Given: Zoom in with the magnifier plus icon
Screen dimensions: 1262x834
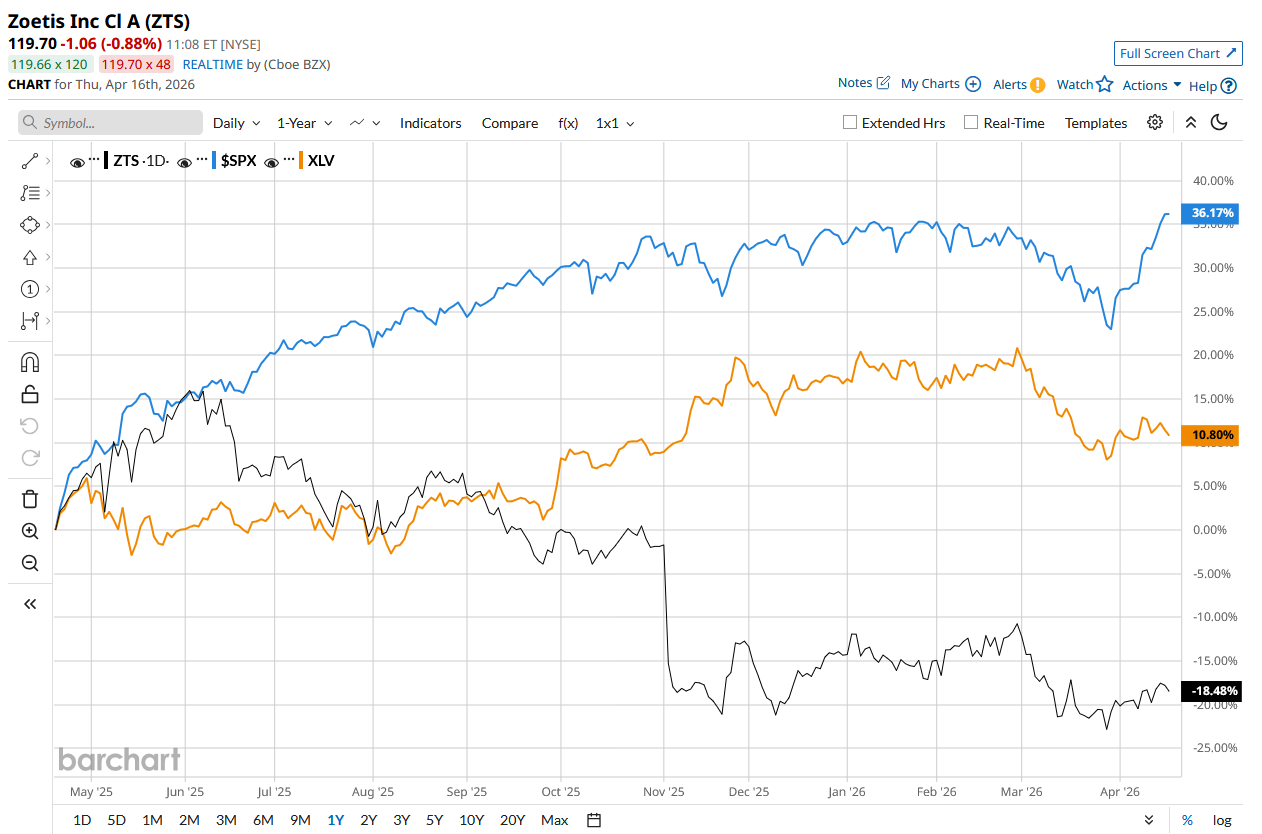Looking at the screenshot, I should coord(30,531).
